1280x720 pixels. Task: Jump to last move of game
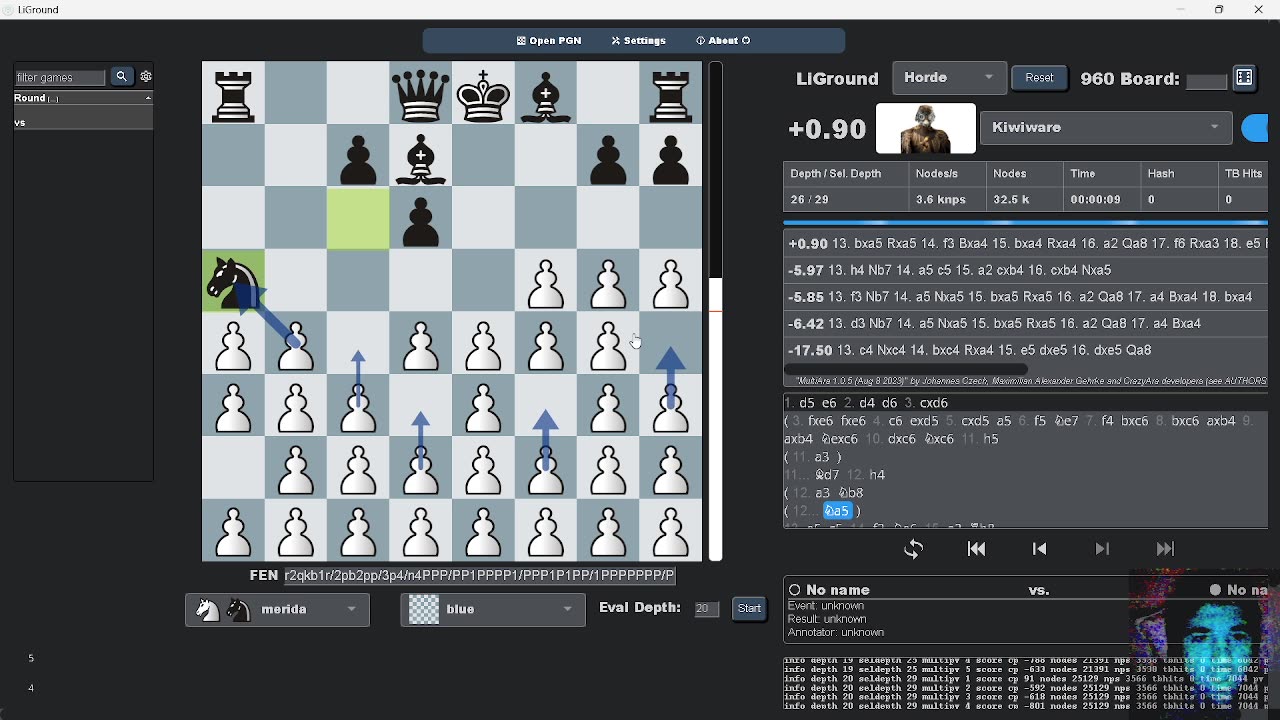click(1166, 549)
